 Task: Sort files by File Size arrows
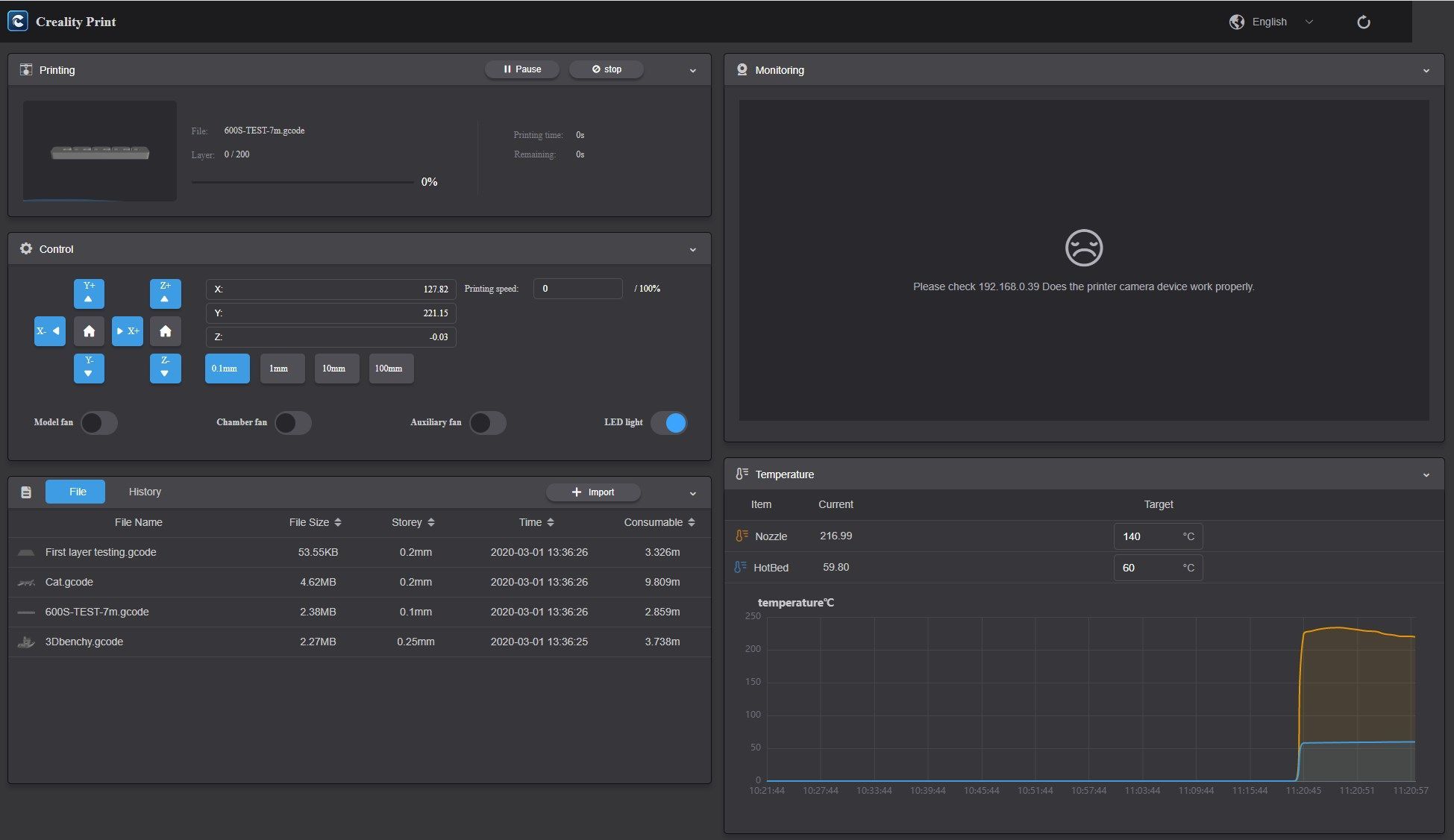338,522
